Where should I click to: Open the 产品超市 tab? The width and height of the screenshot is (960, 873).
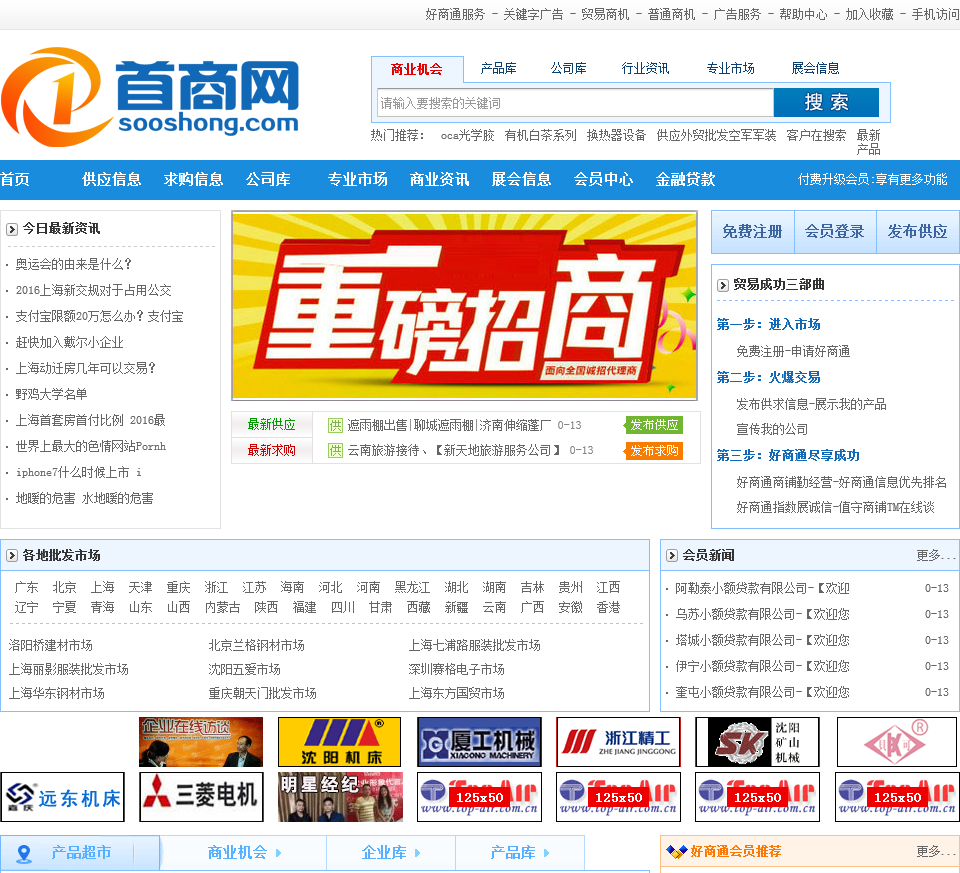tap(80, 853)
